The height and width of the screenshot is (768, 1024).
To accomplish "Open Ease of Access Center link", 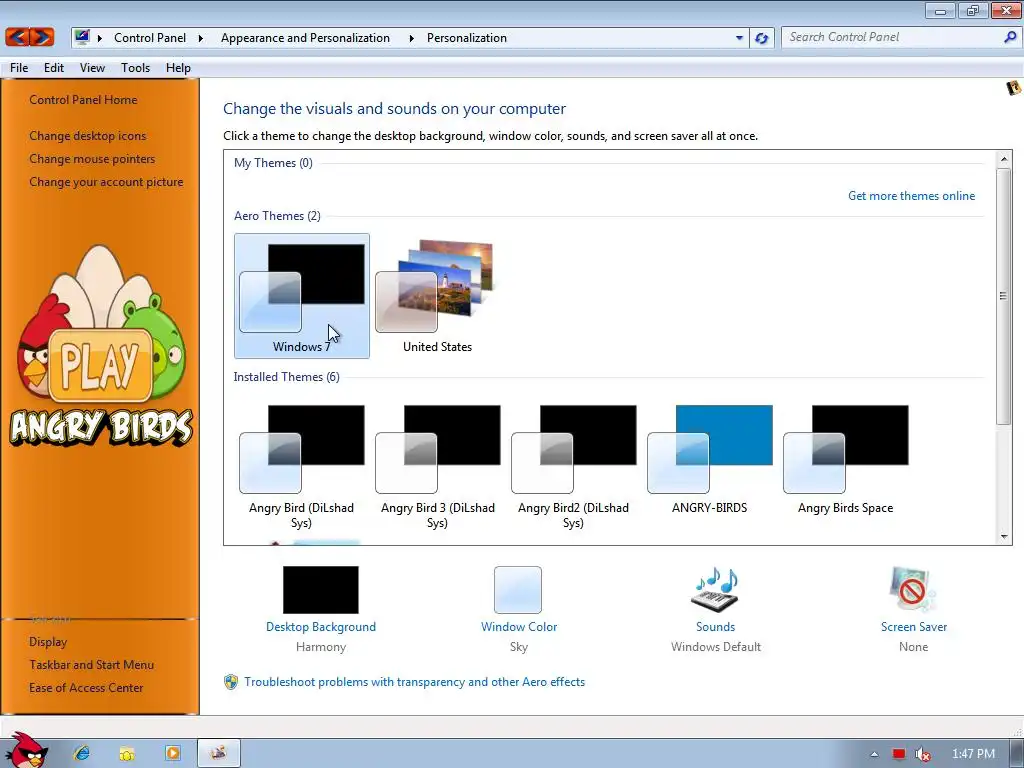I will pos(86,688).
